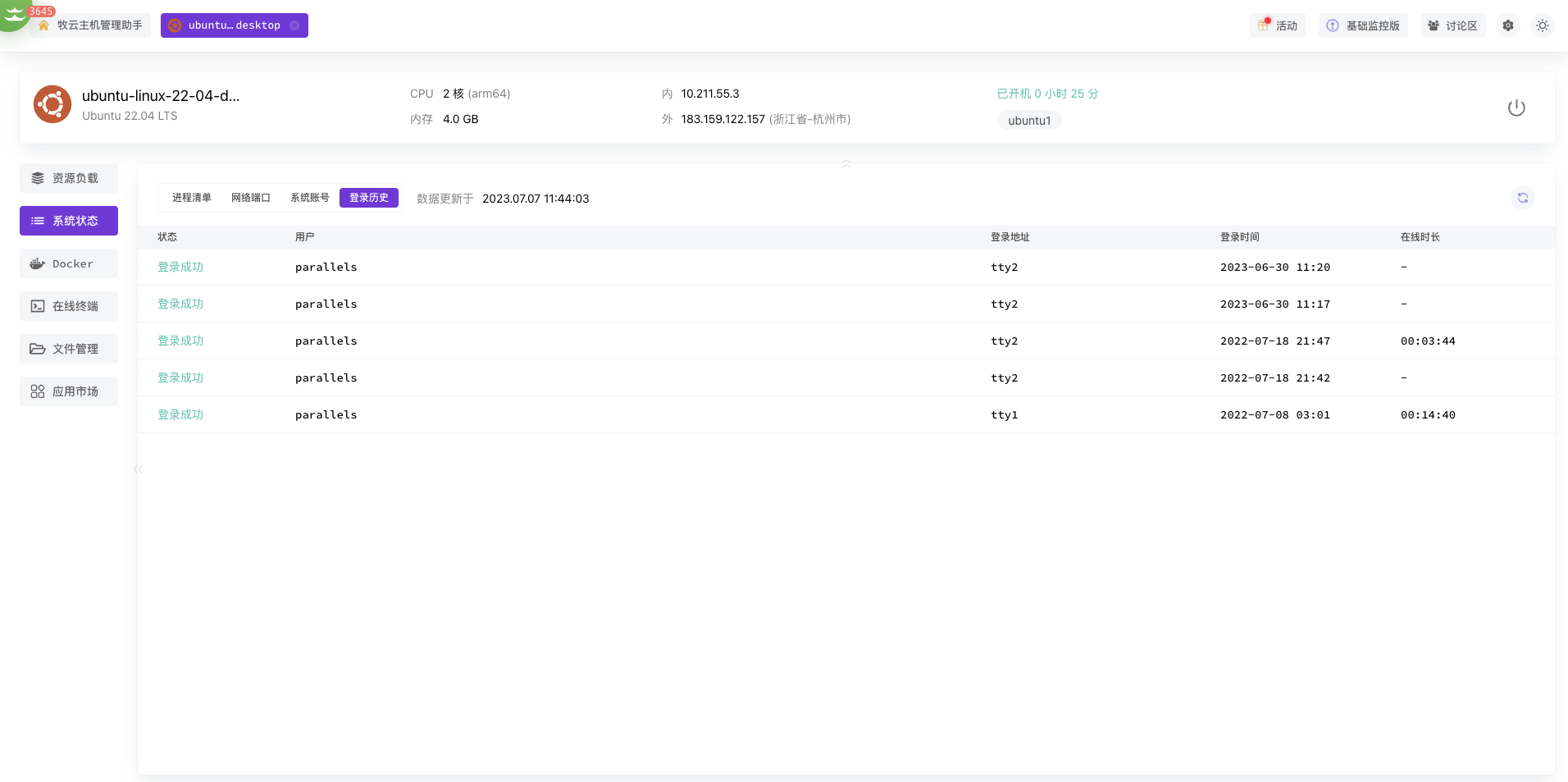Image resolution: width=1568 pixels, height=782 pixels.
Task: Click the ubuntu1 tag
Action: 1029,121
